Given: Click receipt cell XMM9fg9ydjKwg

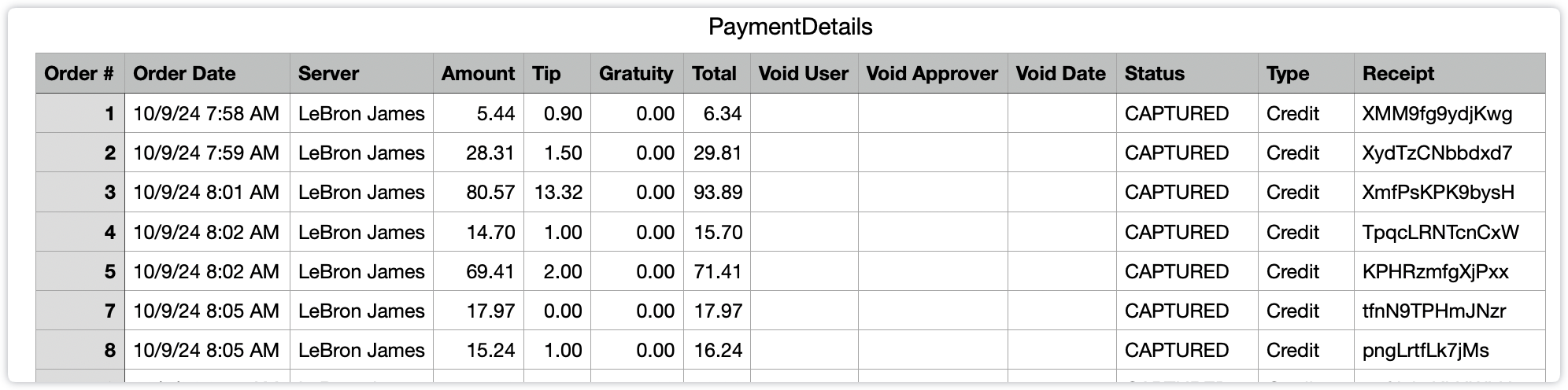Looking at the screenshot, I should [1437, 114].
